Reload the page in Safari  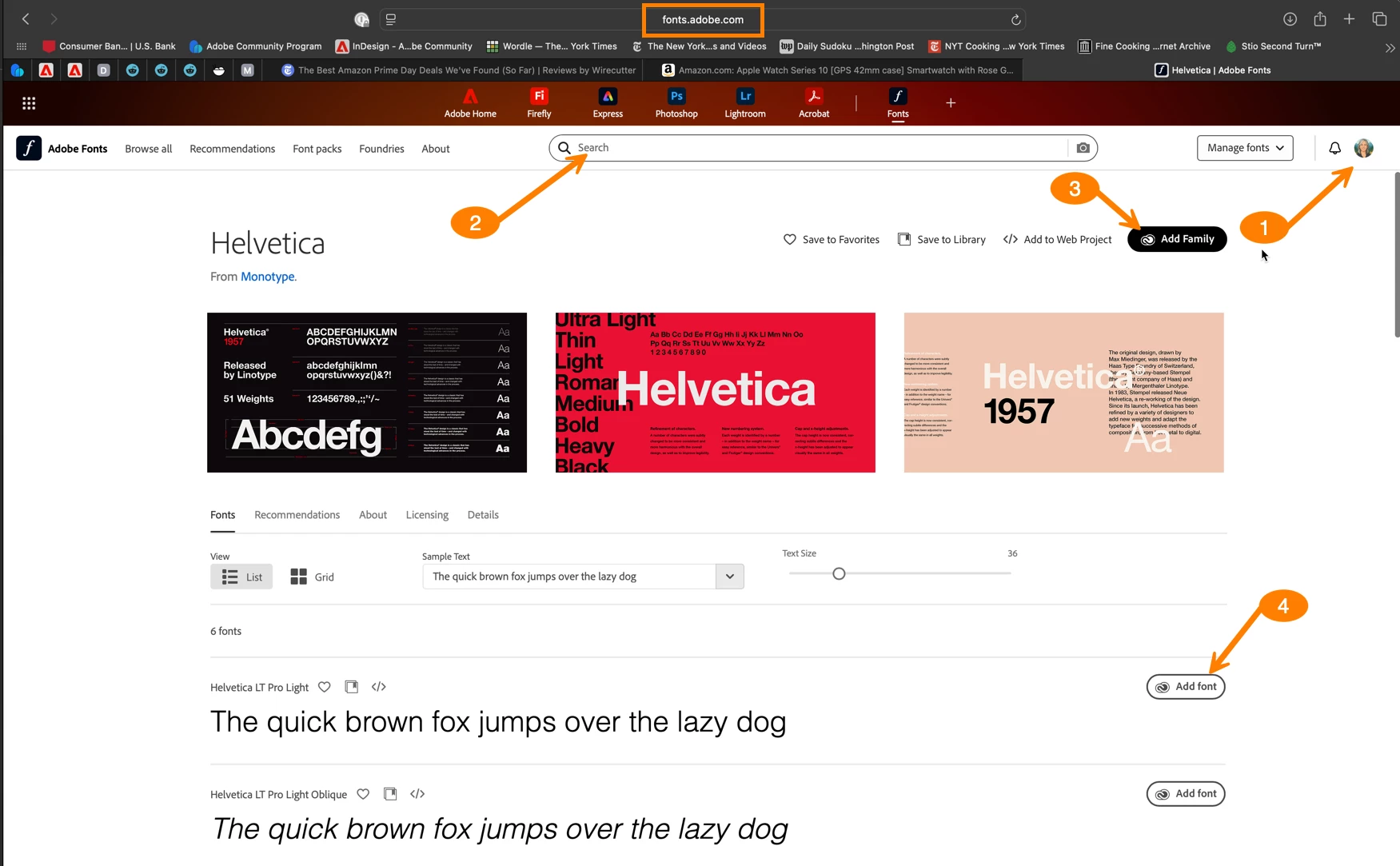click(x=1015, y=19)
